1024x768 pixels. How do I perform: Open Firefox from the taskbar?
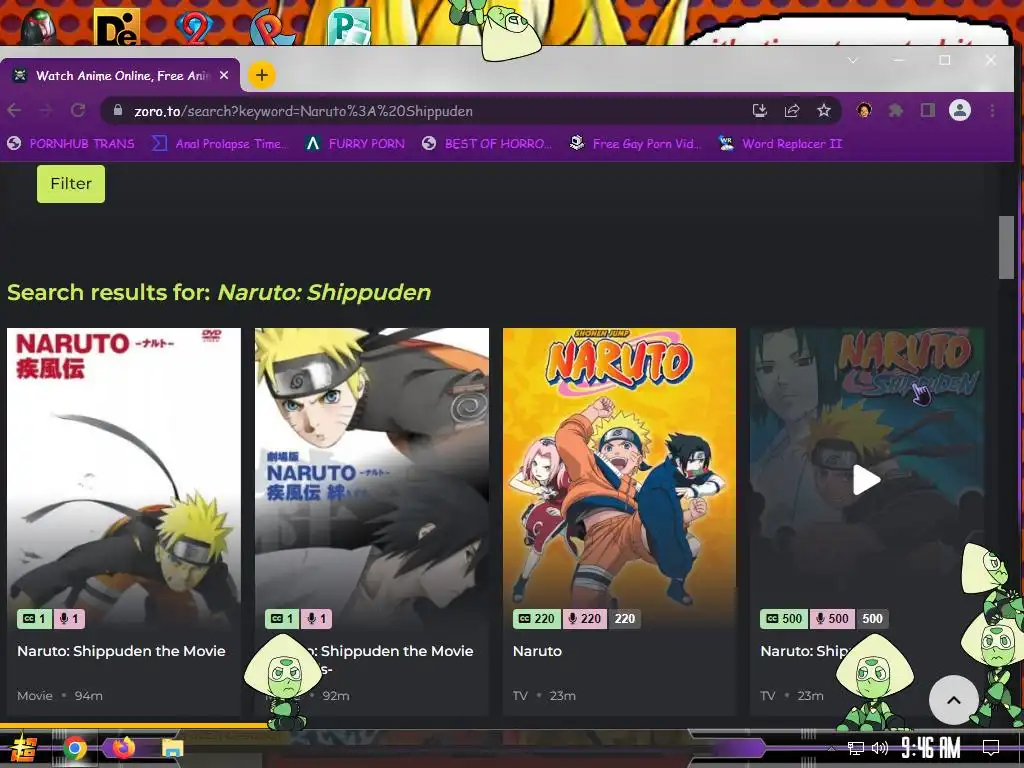(123, 748)
